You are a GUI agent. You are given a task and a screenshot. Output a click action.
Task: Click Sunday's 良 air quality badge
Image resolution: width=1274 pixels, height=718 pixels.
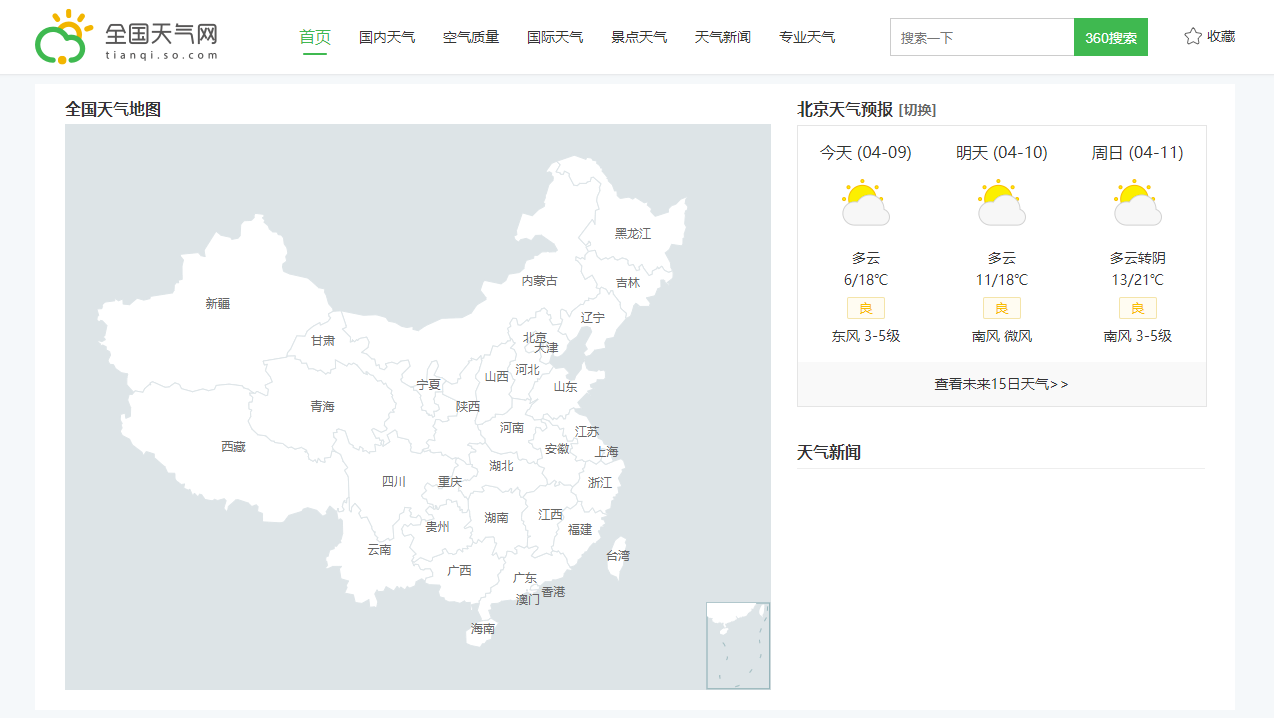tap(1137, 308)
